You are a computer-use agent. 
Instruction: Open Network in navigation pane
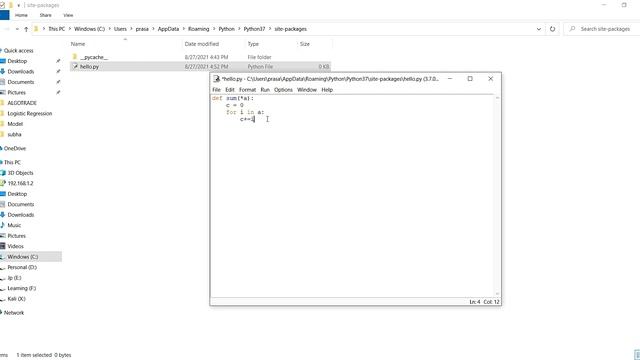tap(14, 313)
